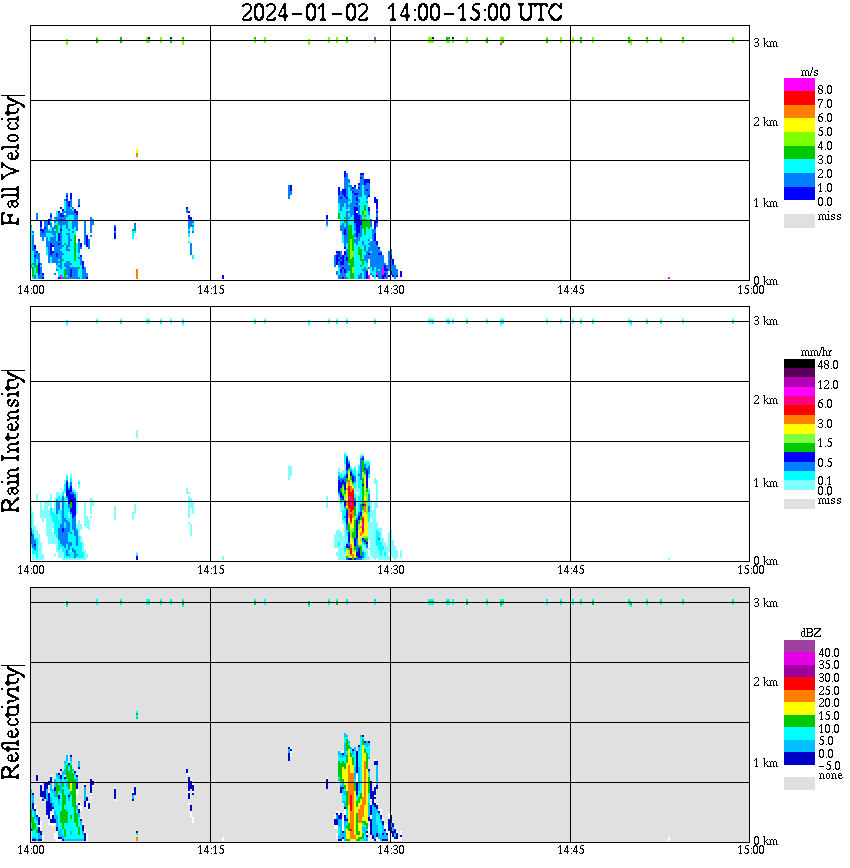Click 14:45 tick label under Fall Velocity
This screenshot has height=868, width=850.
click(x=571, y=290)
